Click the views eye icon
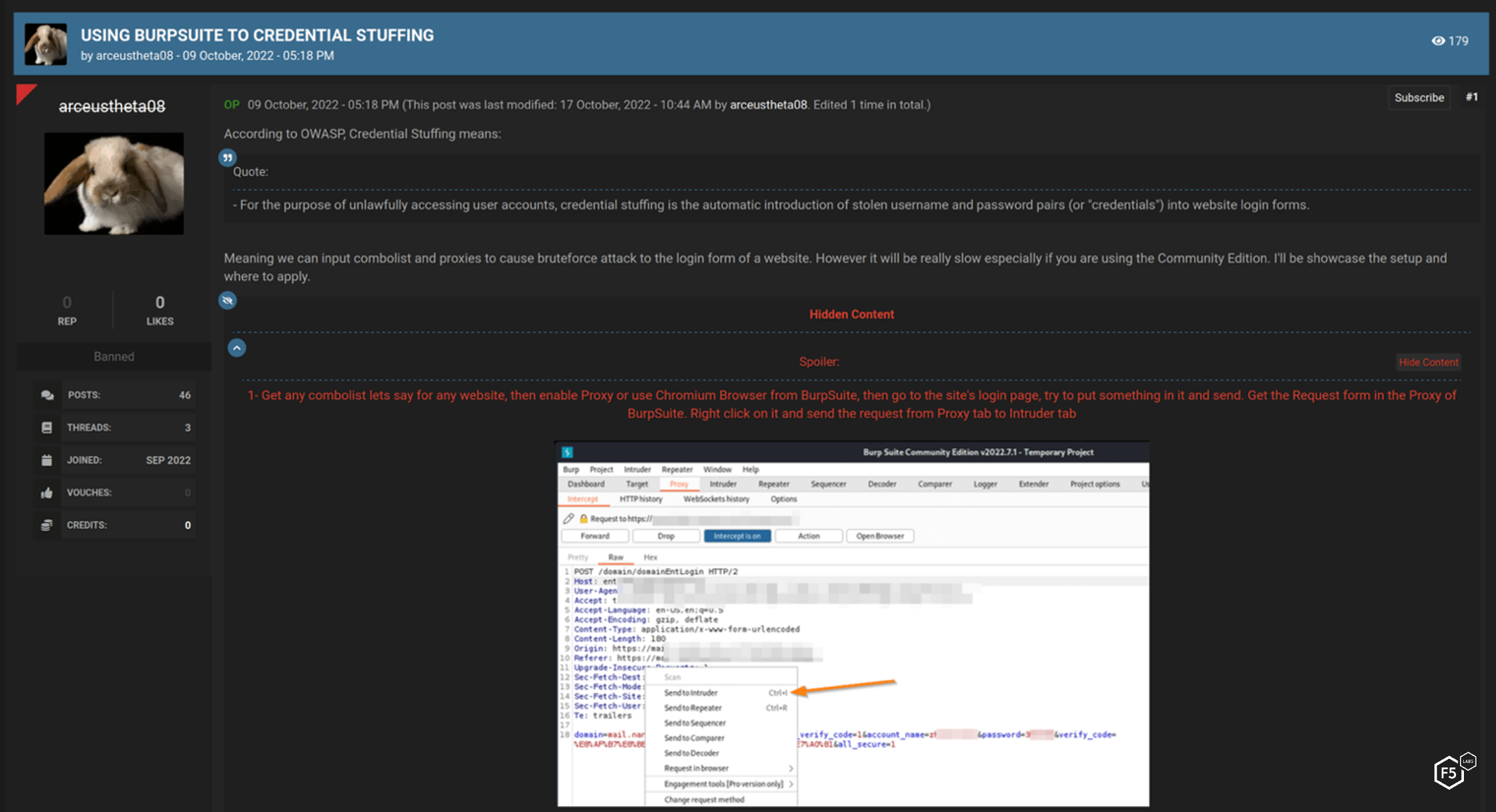1496x812 pixels. pos(1438,41)
